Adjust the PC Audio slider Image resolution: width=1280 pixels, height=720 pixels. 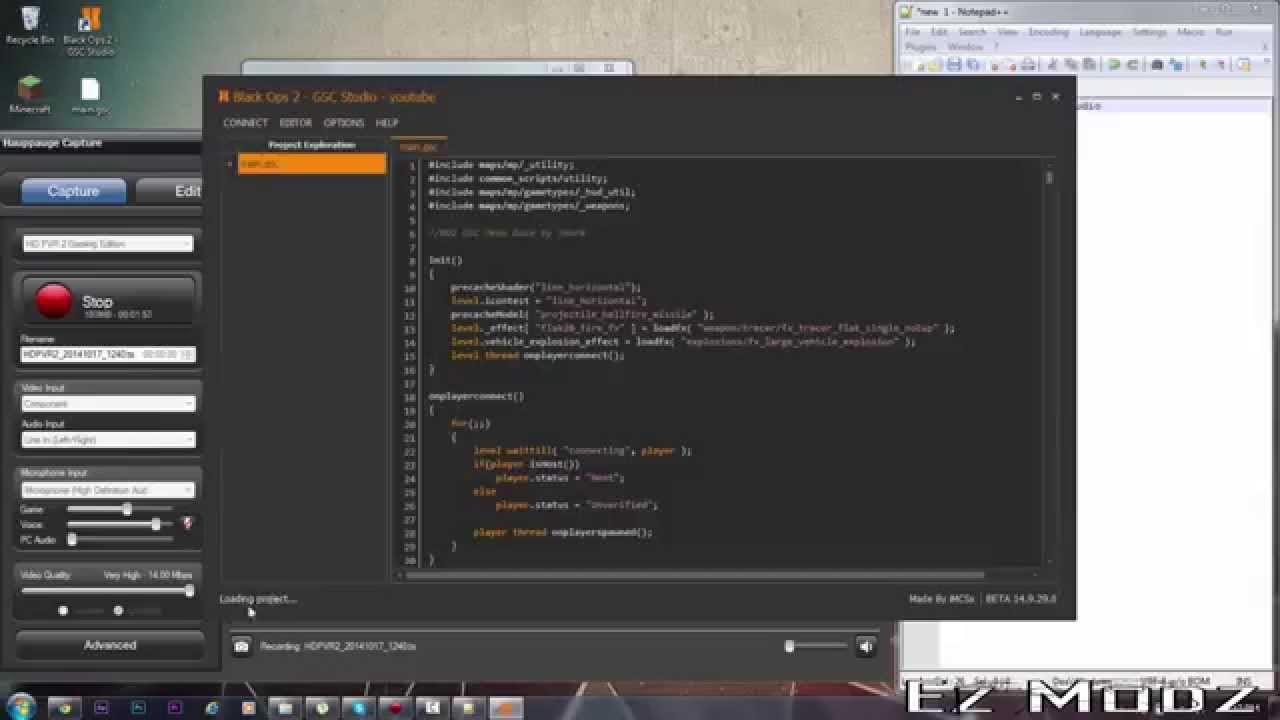[x=72, y=540]
